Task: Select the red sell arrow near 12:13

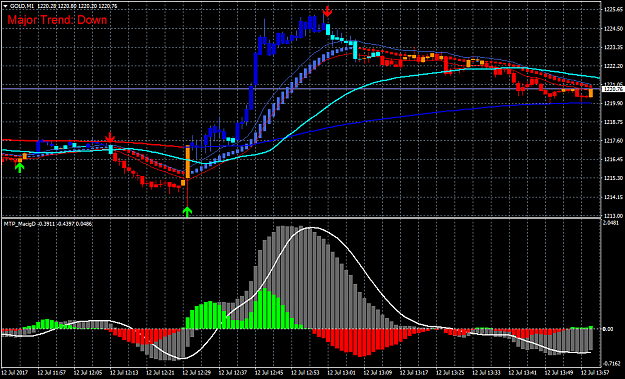Action: [x=110, y=138]
